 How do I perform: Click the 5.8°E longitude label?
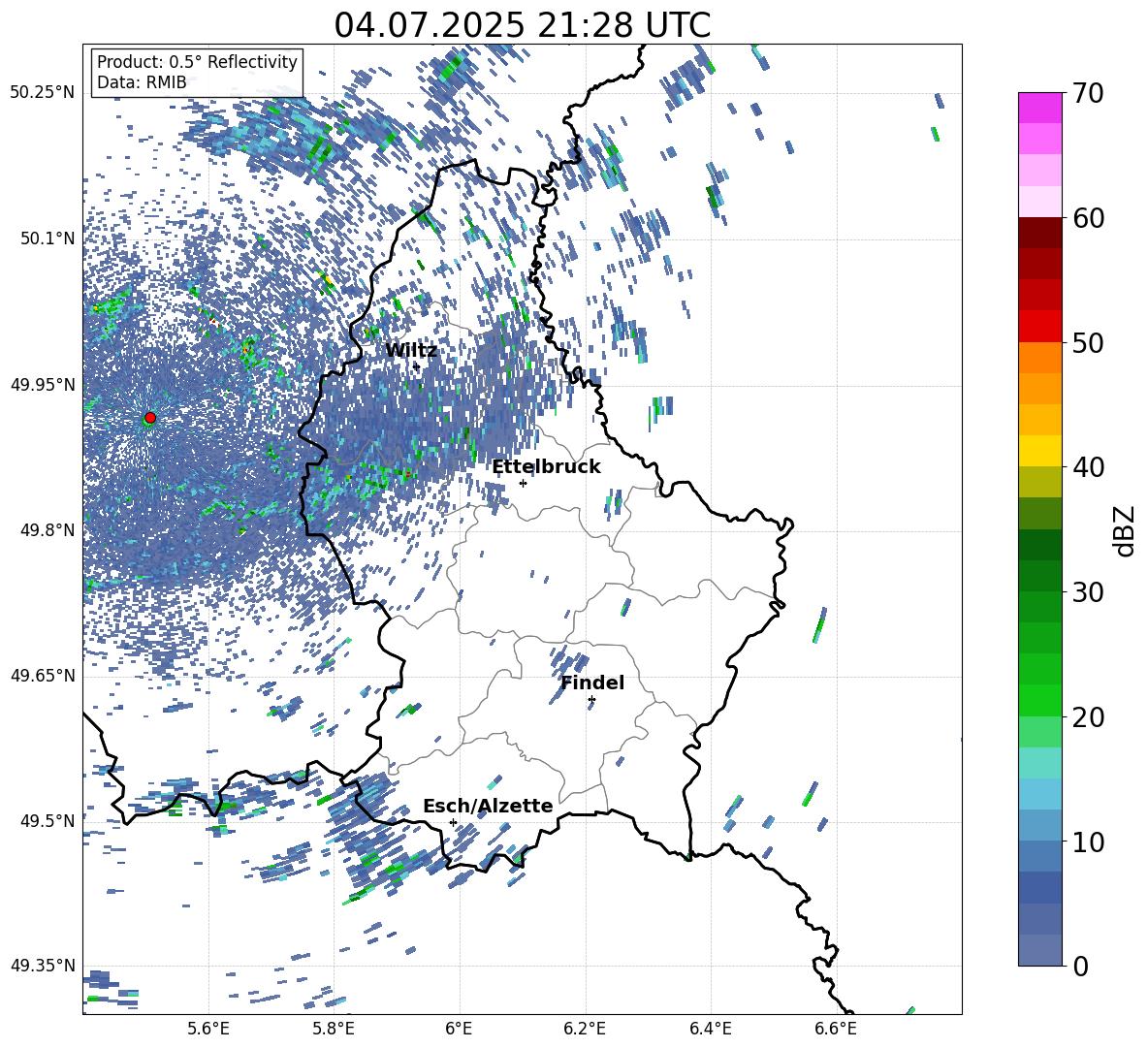(x=334, y=1030)
